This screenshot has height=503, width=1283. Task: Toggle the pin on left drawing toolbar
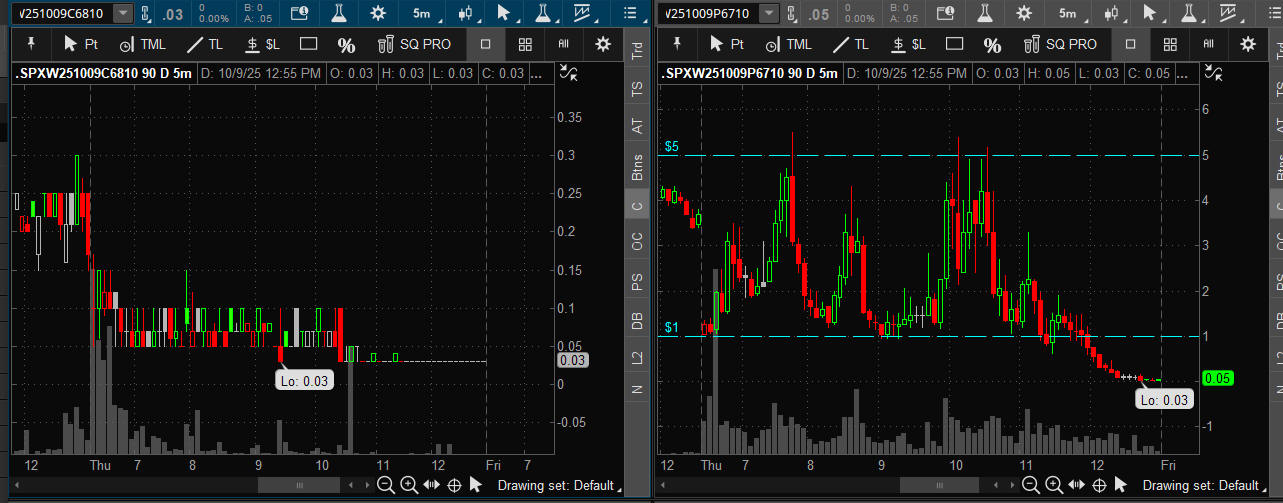pyautogui.click(x=33, y=44)
